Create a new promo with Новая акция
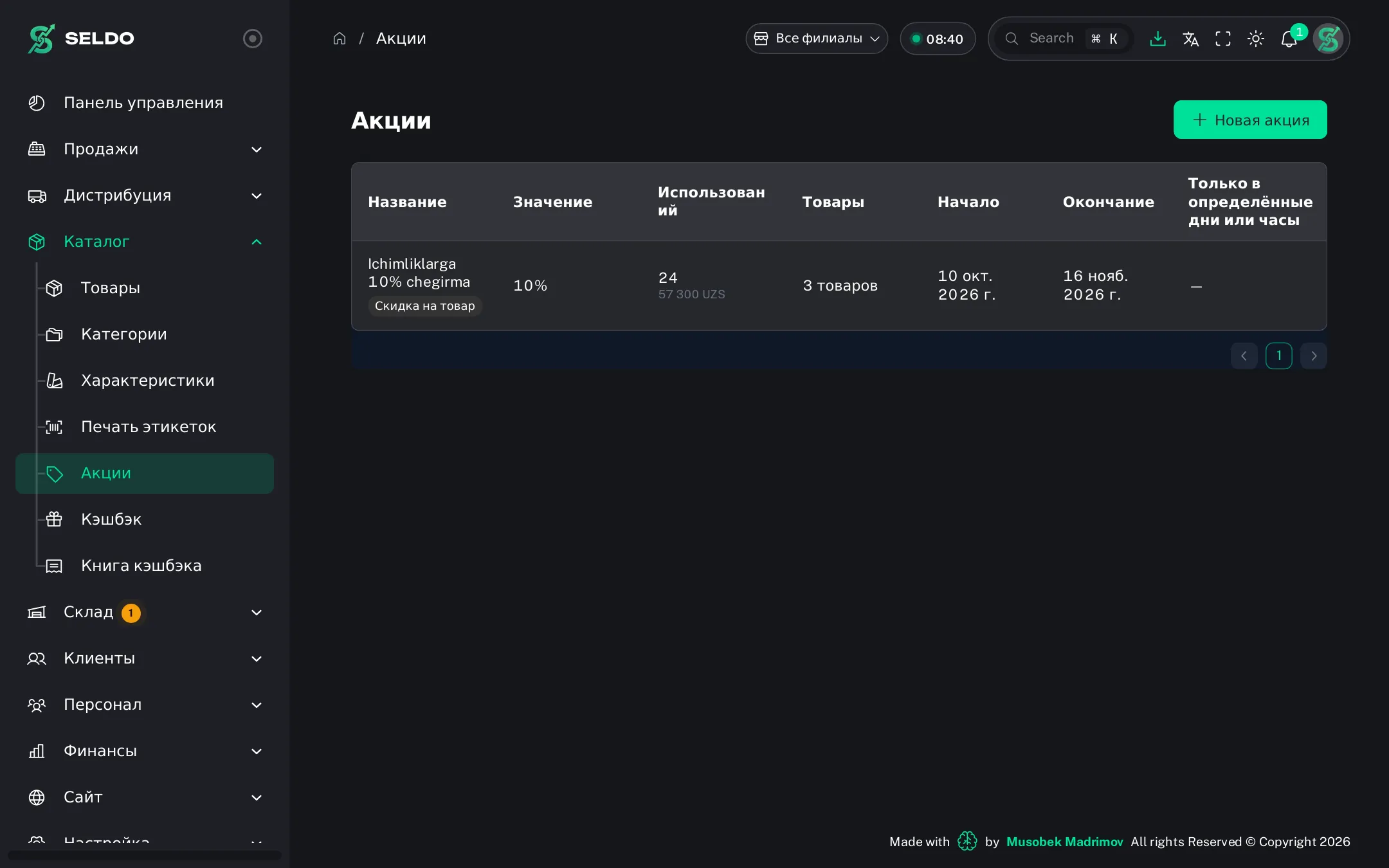The image size is (1389, 868). [x=1250, y=120]
